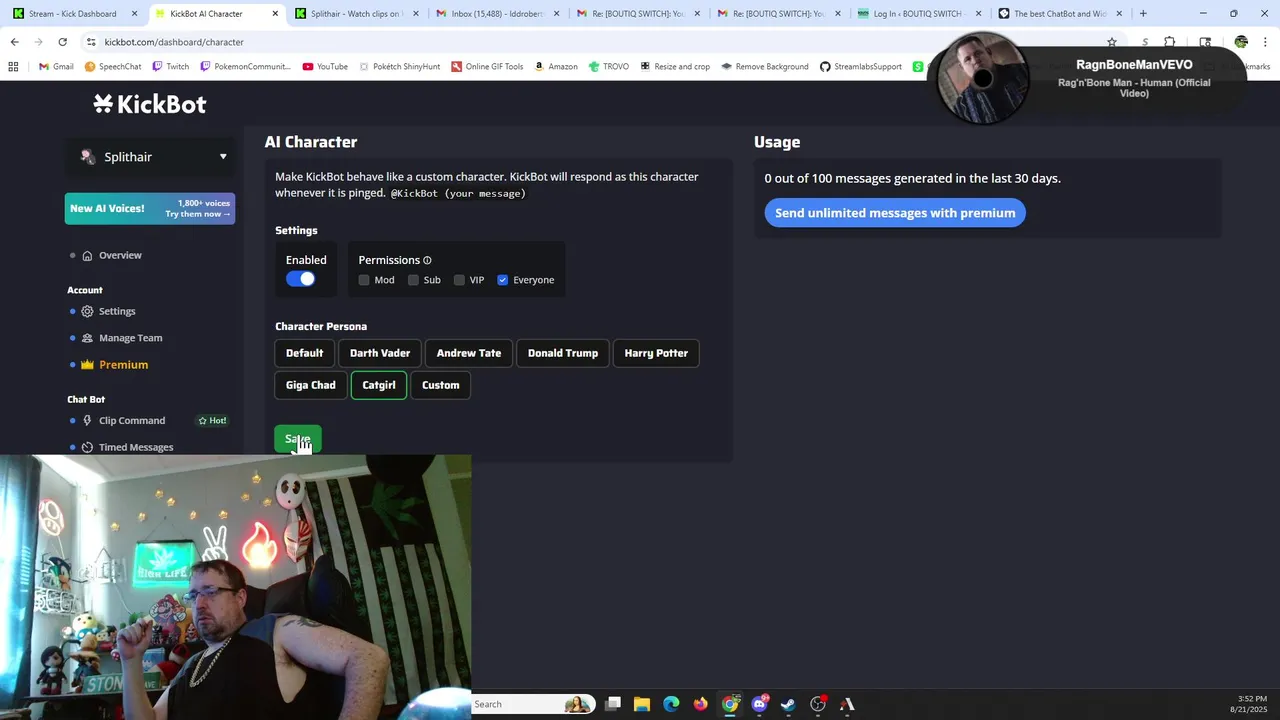Open Clip Command lightning icon
Viewport: 1280px width, 720px height.
[87, 421]
